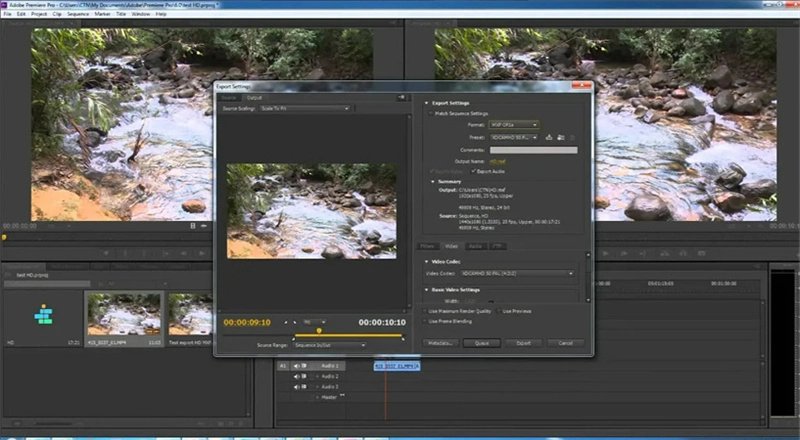Open the File menu
800x440 pixels.
coord(7,14)
